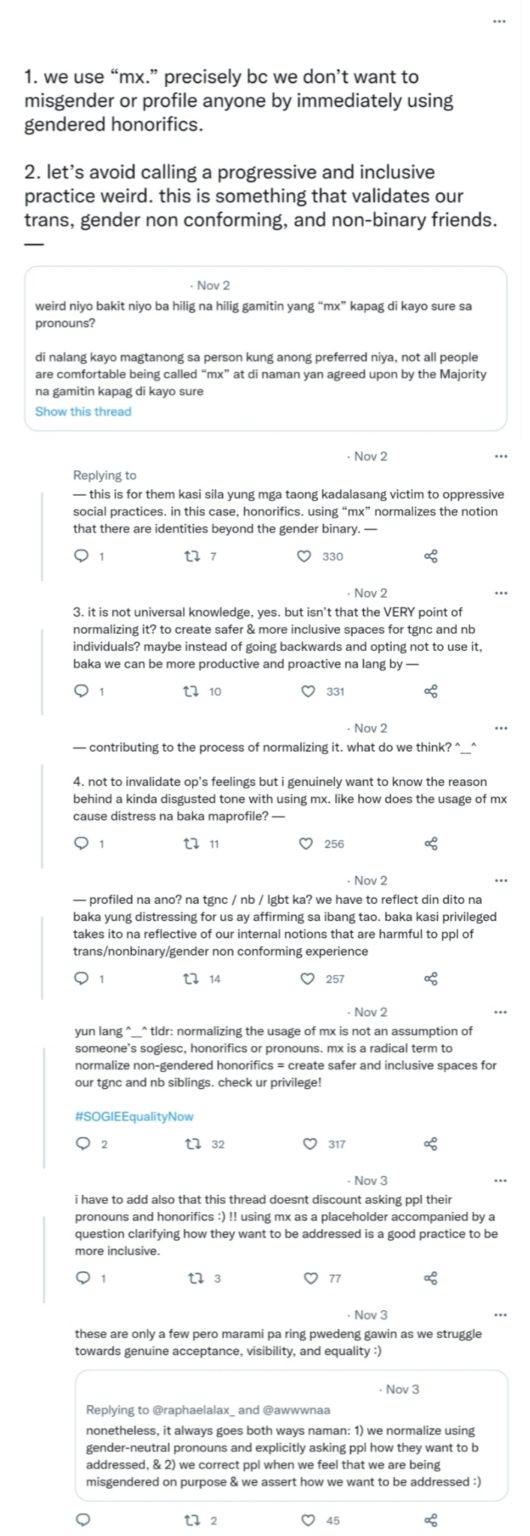Image resolution: width=530 pixels, height=1536 pixels.
Task: Open the #SOGIEEqualityNow hashtag
Action: pyautogui.click(x=134, y=1115)
